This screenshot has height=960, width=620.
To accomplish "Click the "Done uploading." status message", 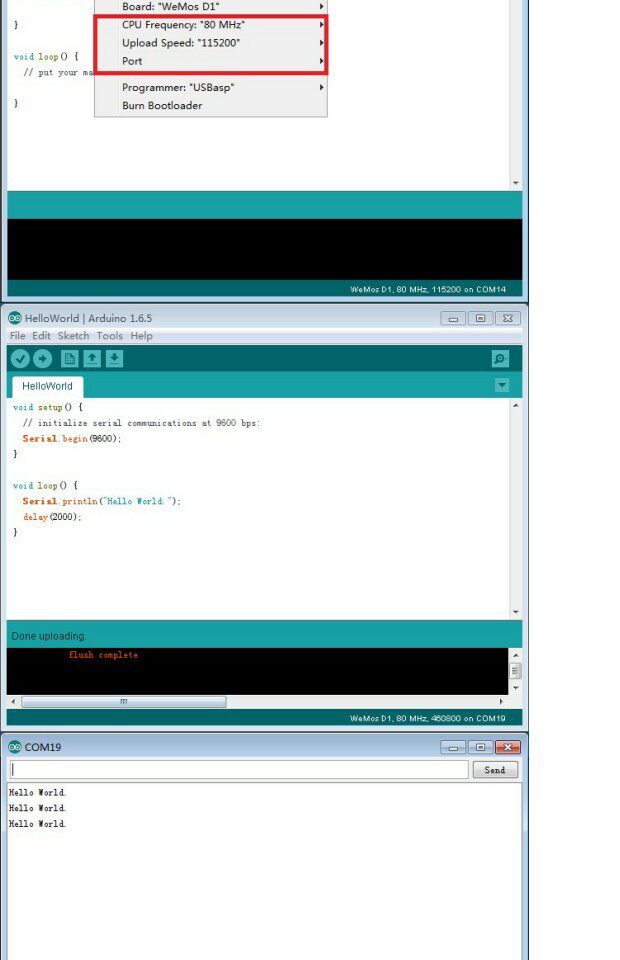I will click(x=49, y=636).
